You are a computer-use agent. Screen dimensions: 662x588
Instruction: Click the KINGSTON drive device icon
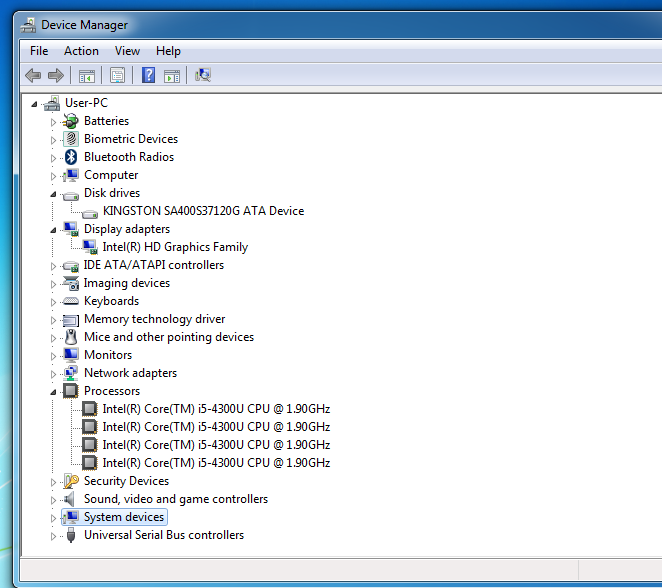click(x=90, y=214)
